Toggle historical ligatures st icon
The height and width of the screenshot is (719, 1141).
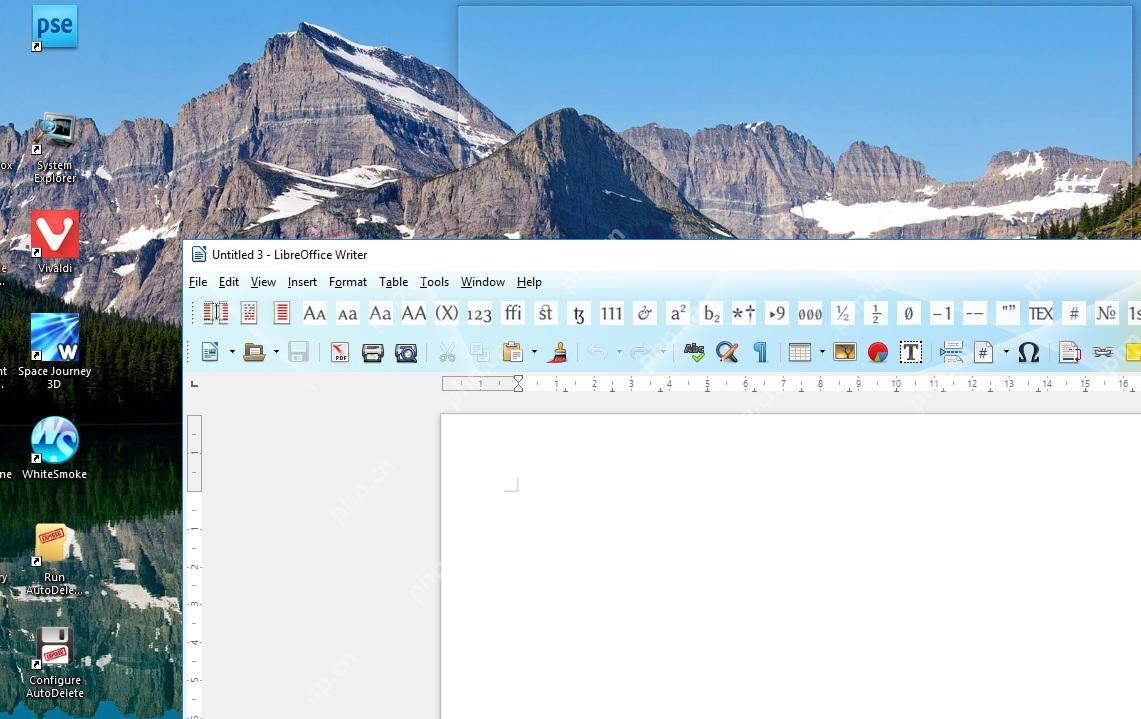[x=545, y=313]
